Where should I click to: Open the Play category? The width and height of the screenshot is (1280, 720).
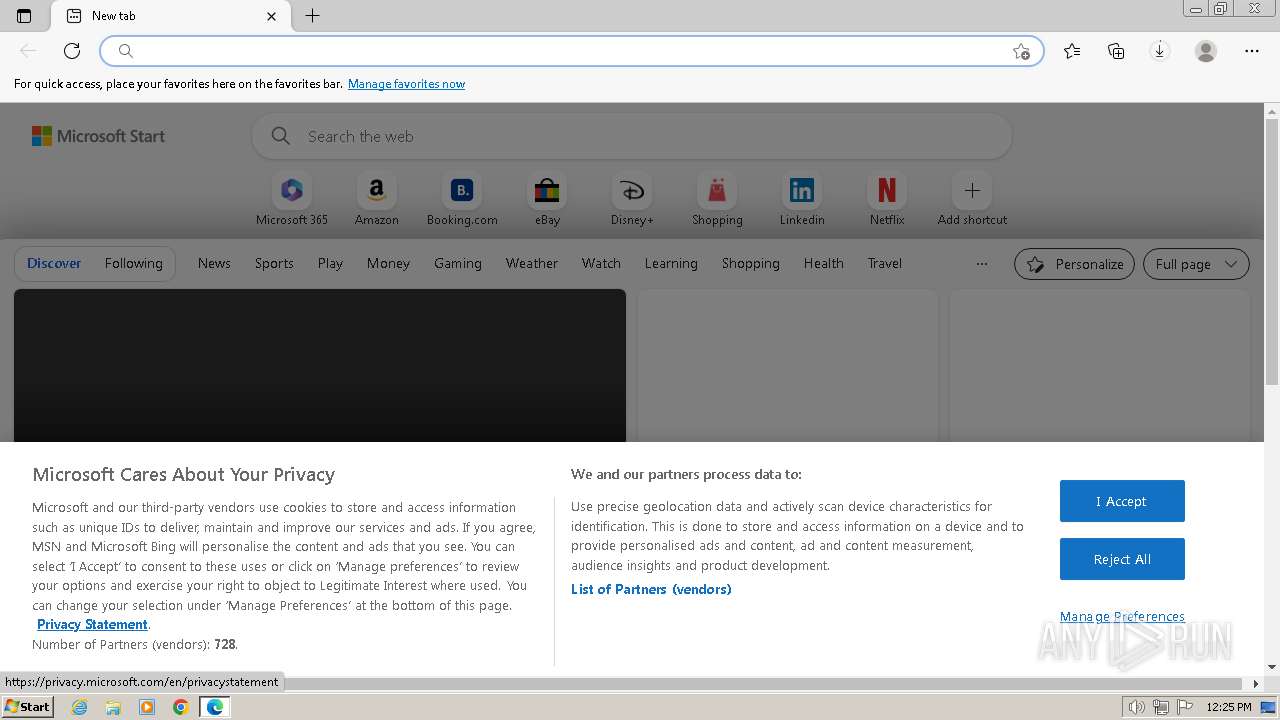[330, 263]
